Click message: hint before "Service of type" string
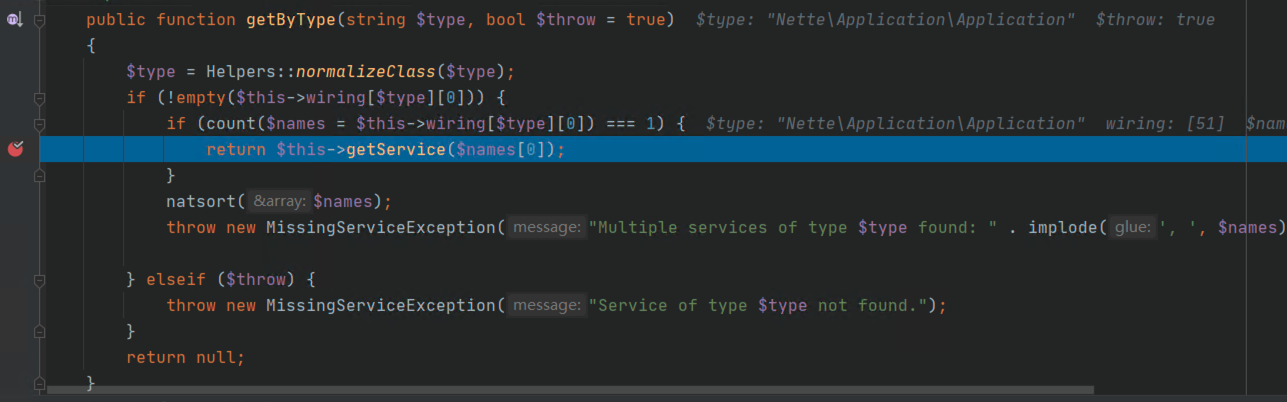1287x402 pixels. click(545, 305)
